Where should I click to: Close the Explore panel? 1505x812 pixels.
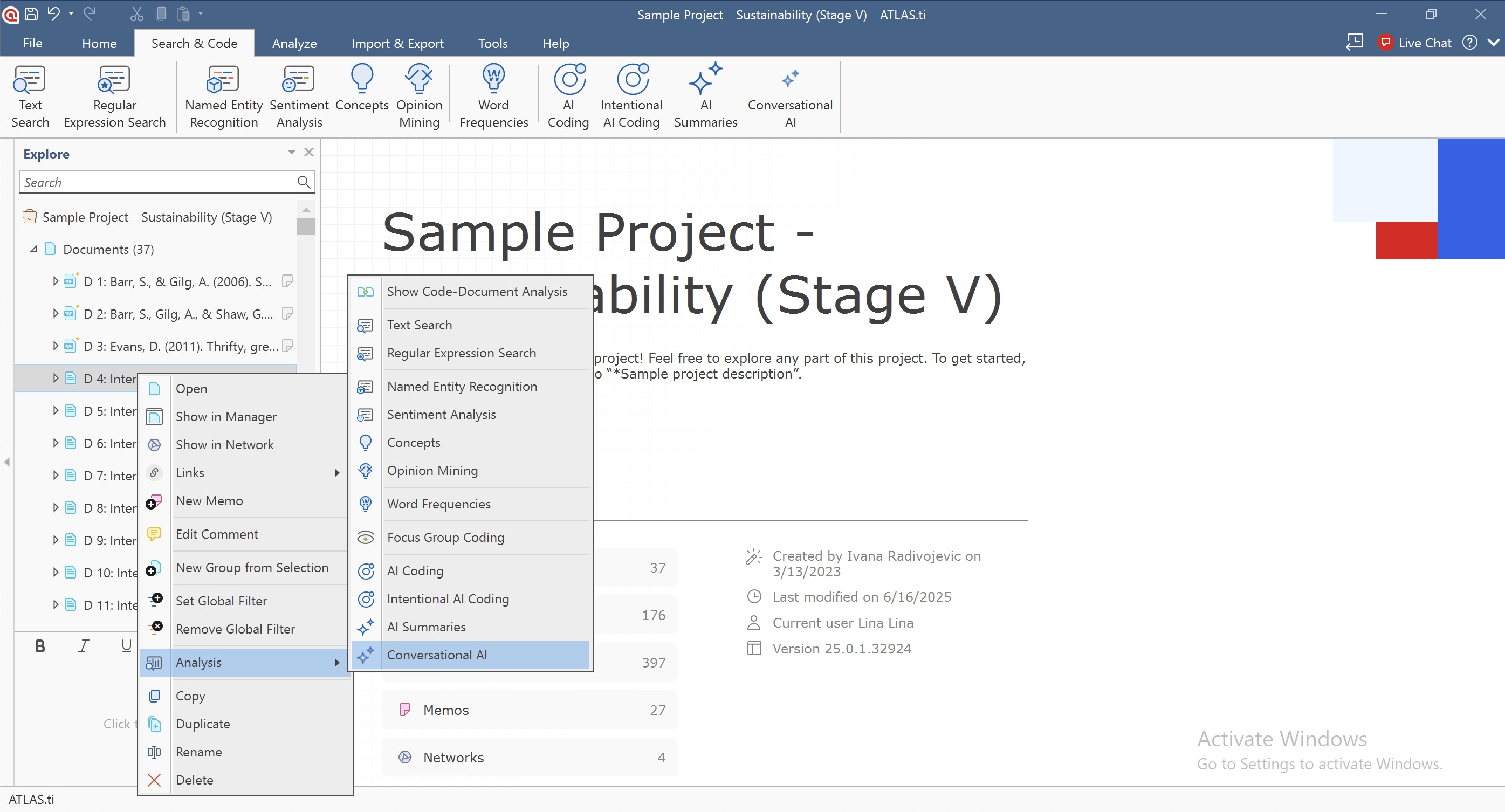[309, 152]
